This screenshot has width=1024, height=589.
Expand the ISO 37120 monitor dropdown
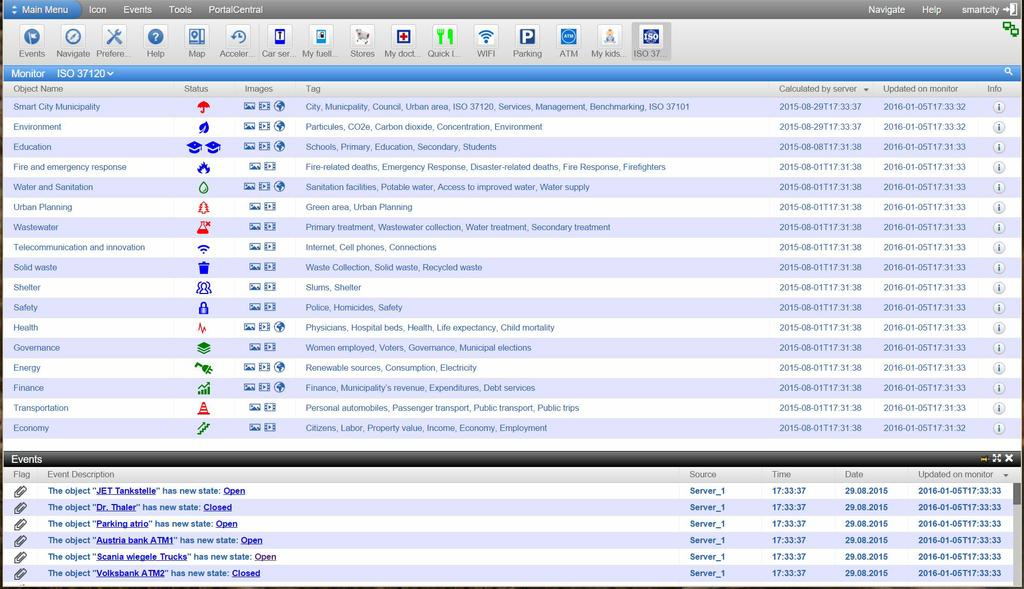[x=86, y=73]
